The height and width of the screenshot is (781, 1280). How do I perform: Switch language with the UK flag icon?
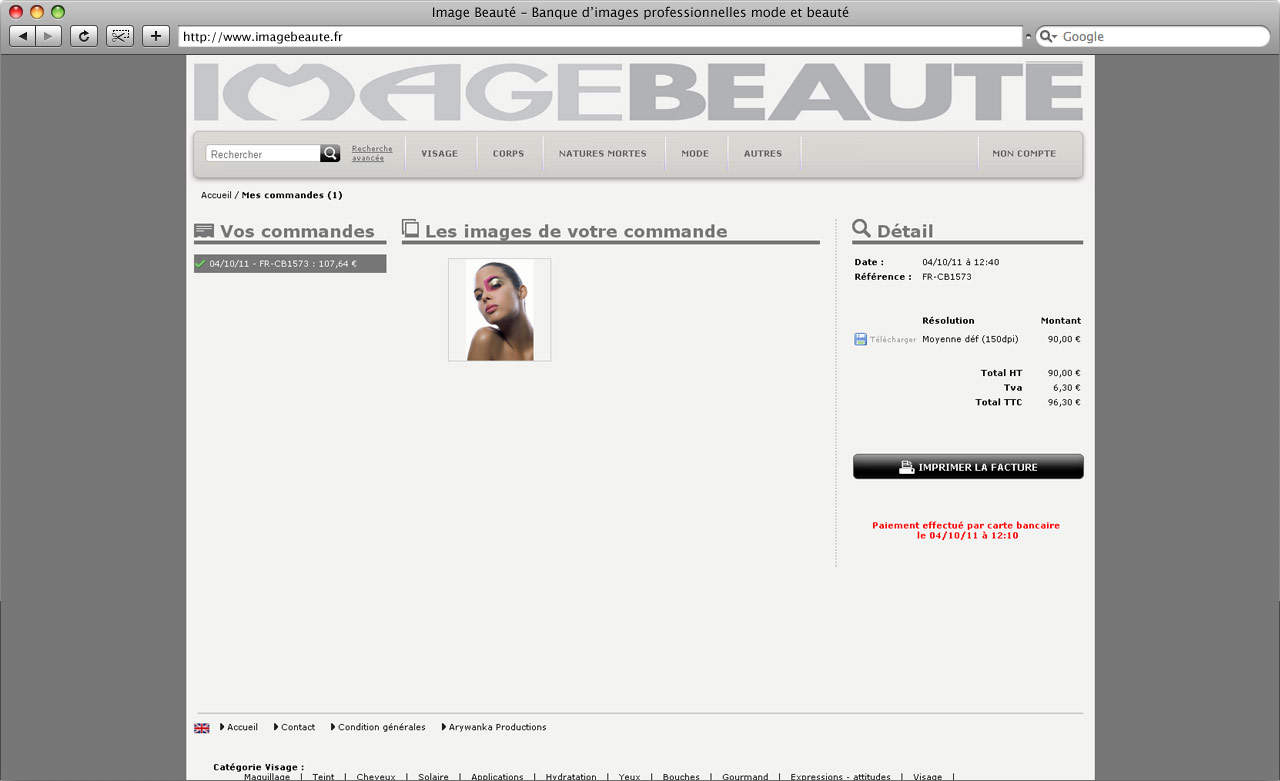(202, 728)
